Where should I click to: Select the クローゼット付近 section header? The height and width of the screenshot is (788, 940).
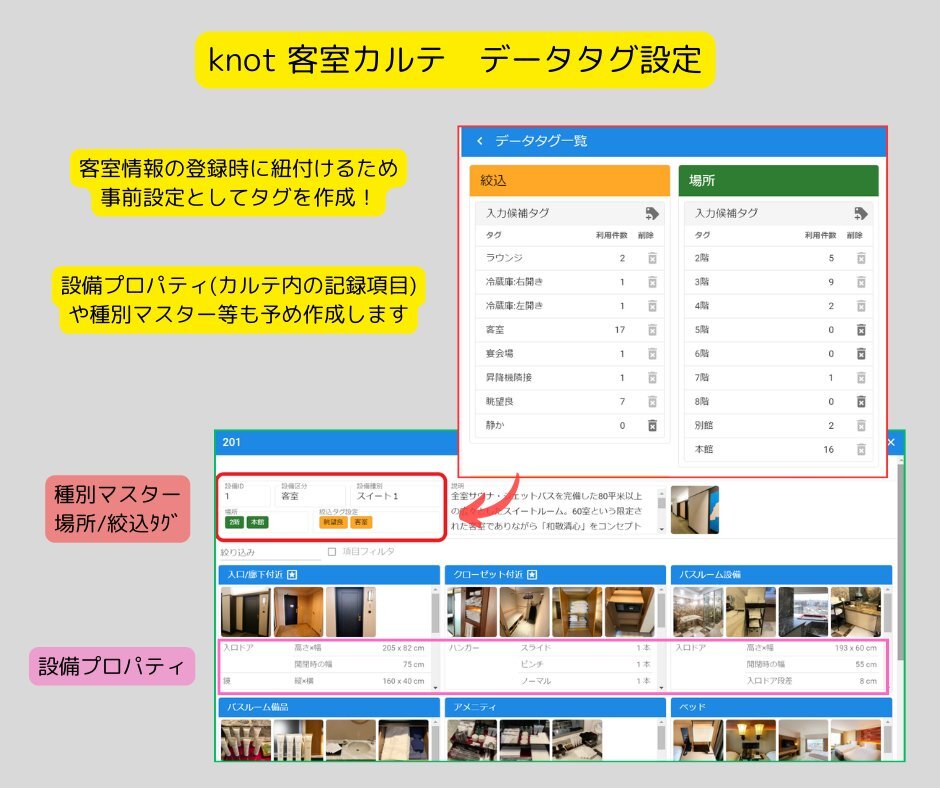pos(555,575)
